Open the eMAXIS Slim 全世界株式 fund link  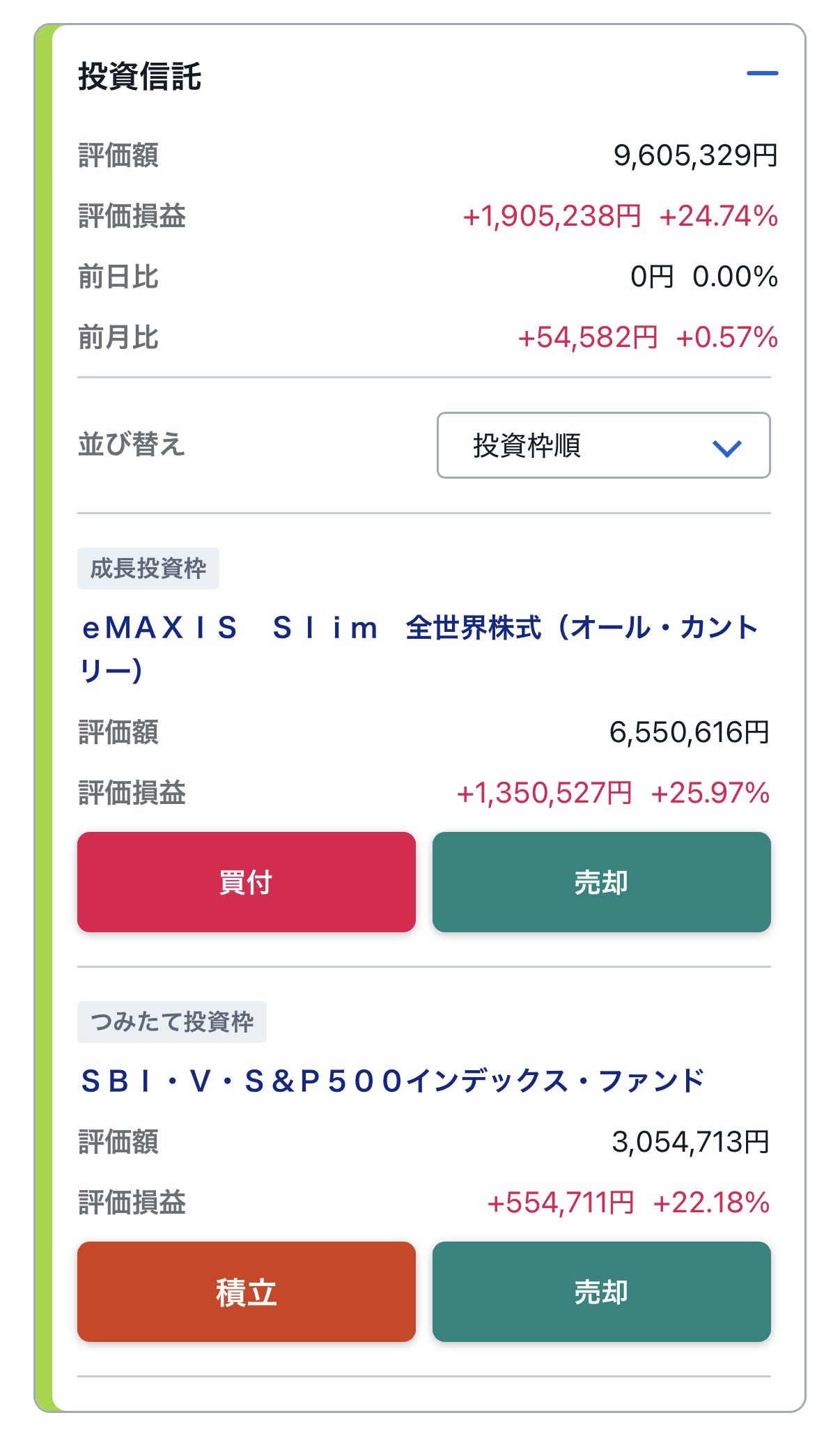click(x=419, y=648)
